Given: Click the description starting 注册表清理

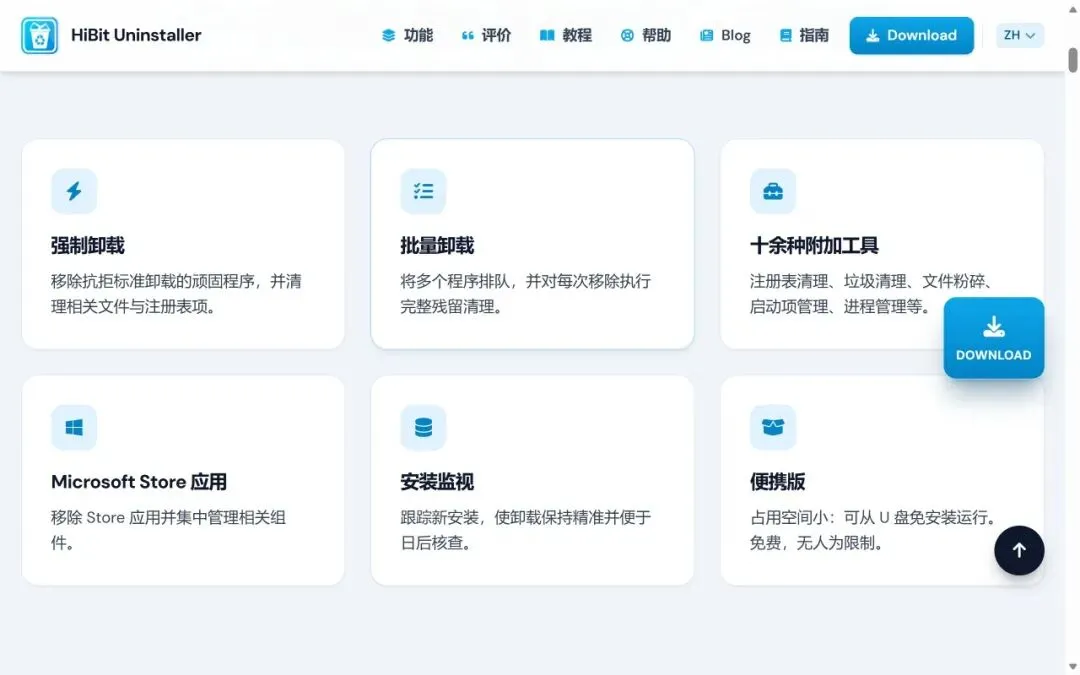Looking at the screenshot, I should [872, 294].
